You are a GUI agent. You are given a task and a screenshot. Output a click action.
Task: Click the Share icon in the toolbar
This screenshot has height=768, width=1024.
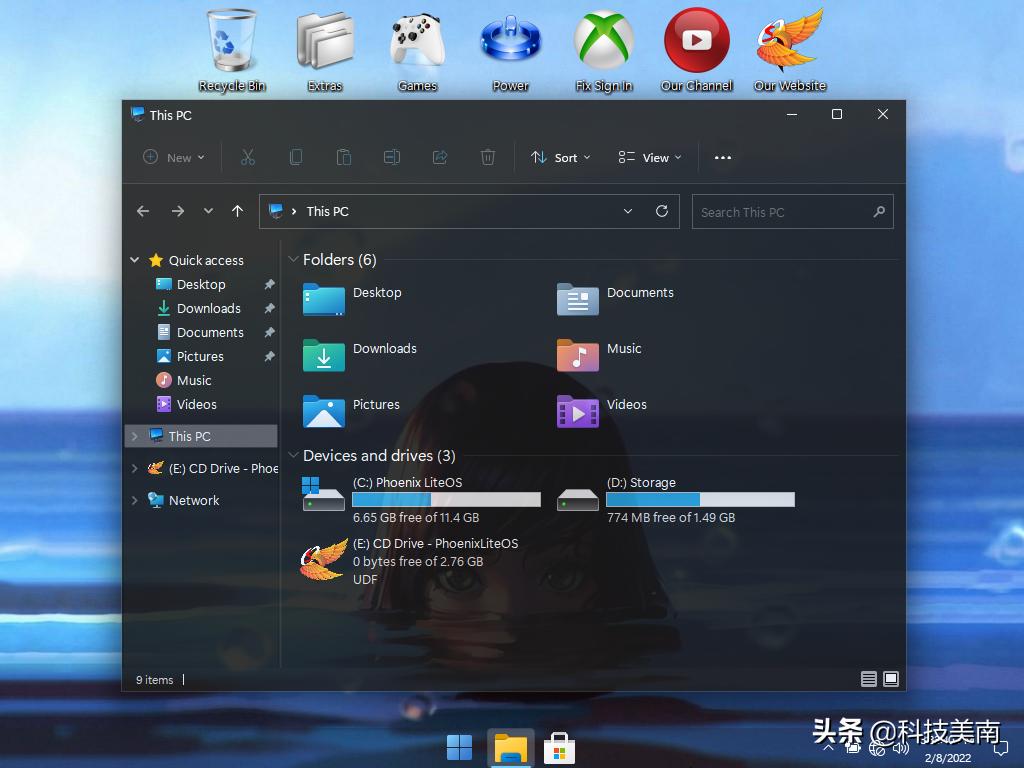439,157
